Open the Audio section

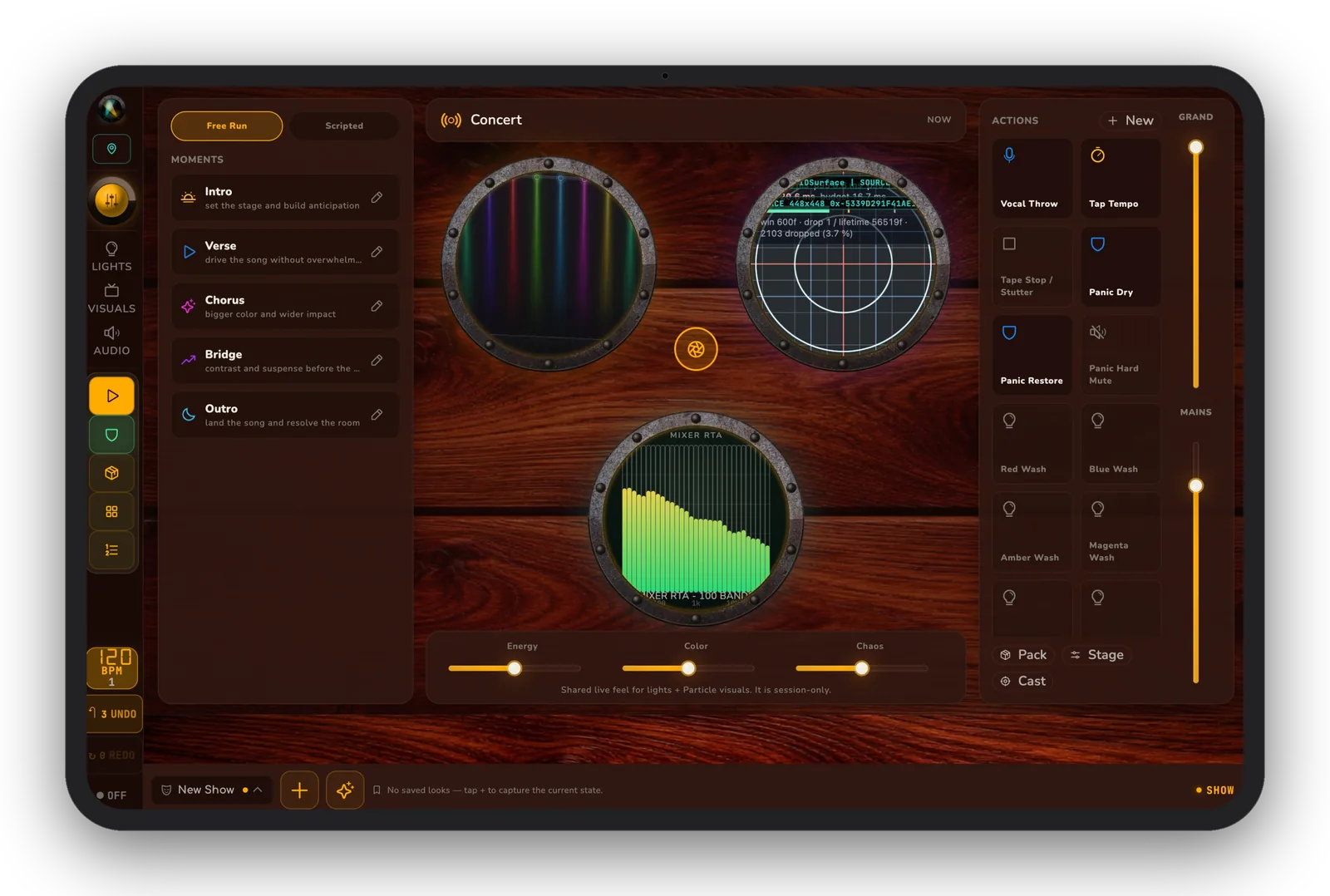click(x=111, y=341)
